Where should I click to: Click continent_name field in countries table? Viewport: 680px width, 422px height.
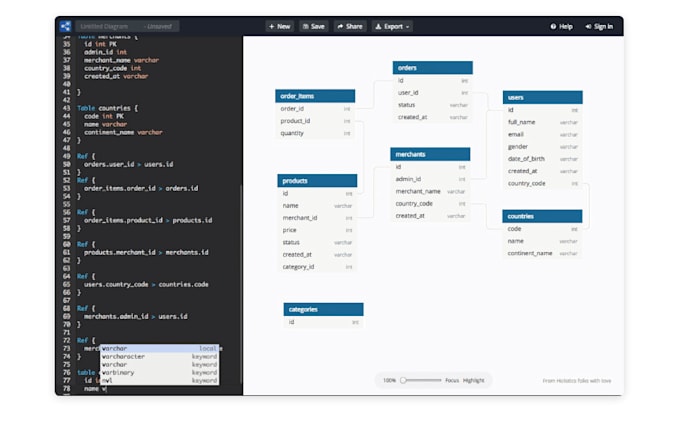click(542, 253)
